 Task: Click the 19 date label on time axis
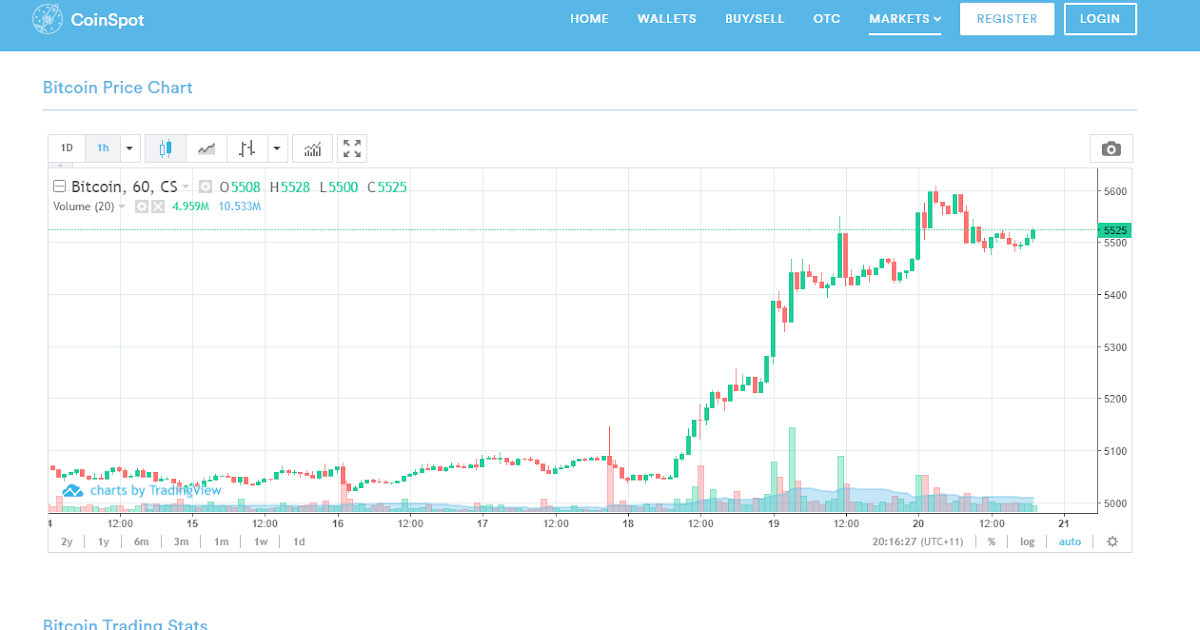coord(774,523)
